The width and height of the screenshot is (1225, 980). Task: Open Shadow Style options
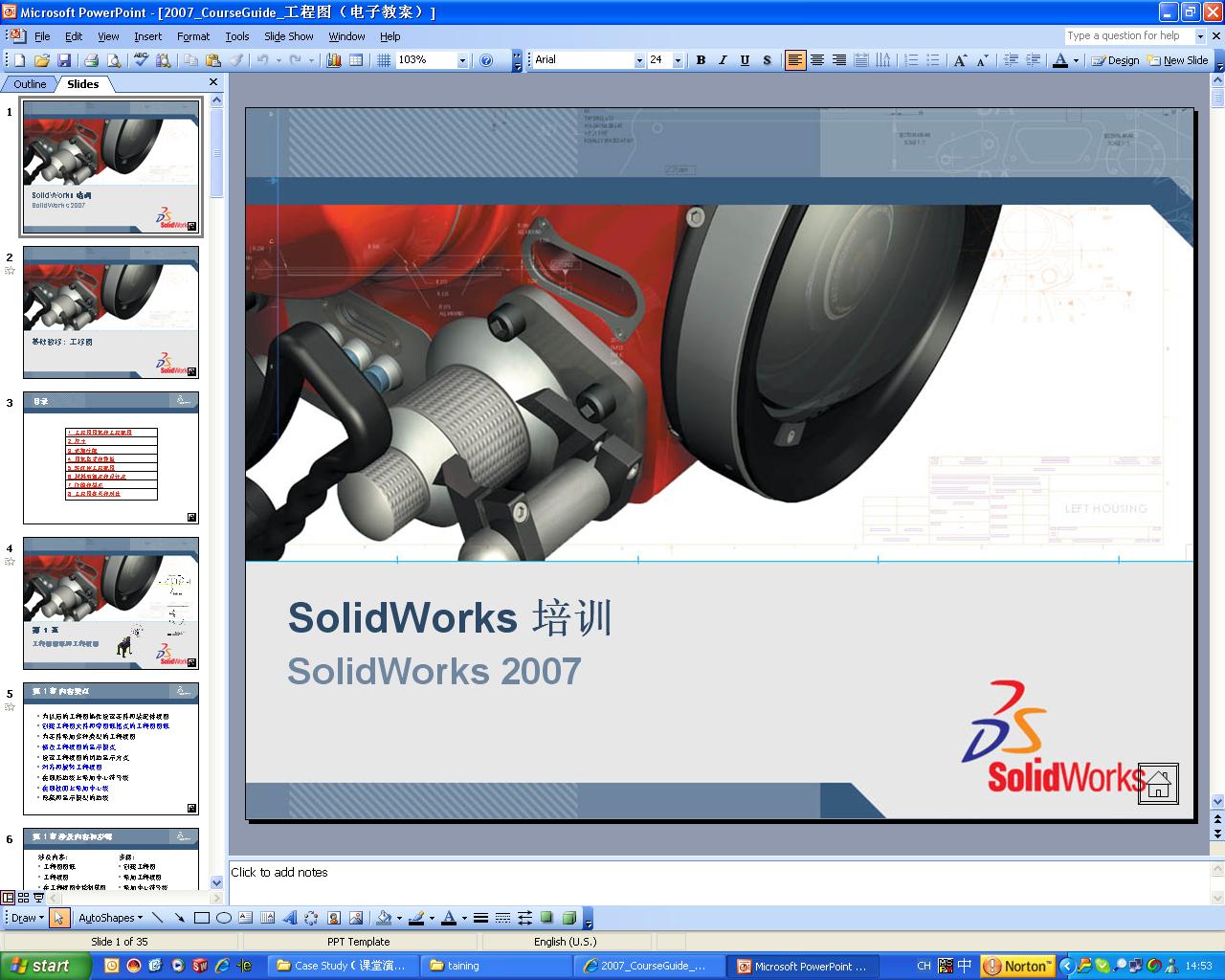[546, 918]
